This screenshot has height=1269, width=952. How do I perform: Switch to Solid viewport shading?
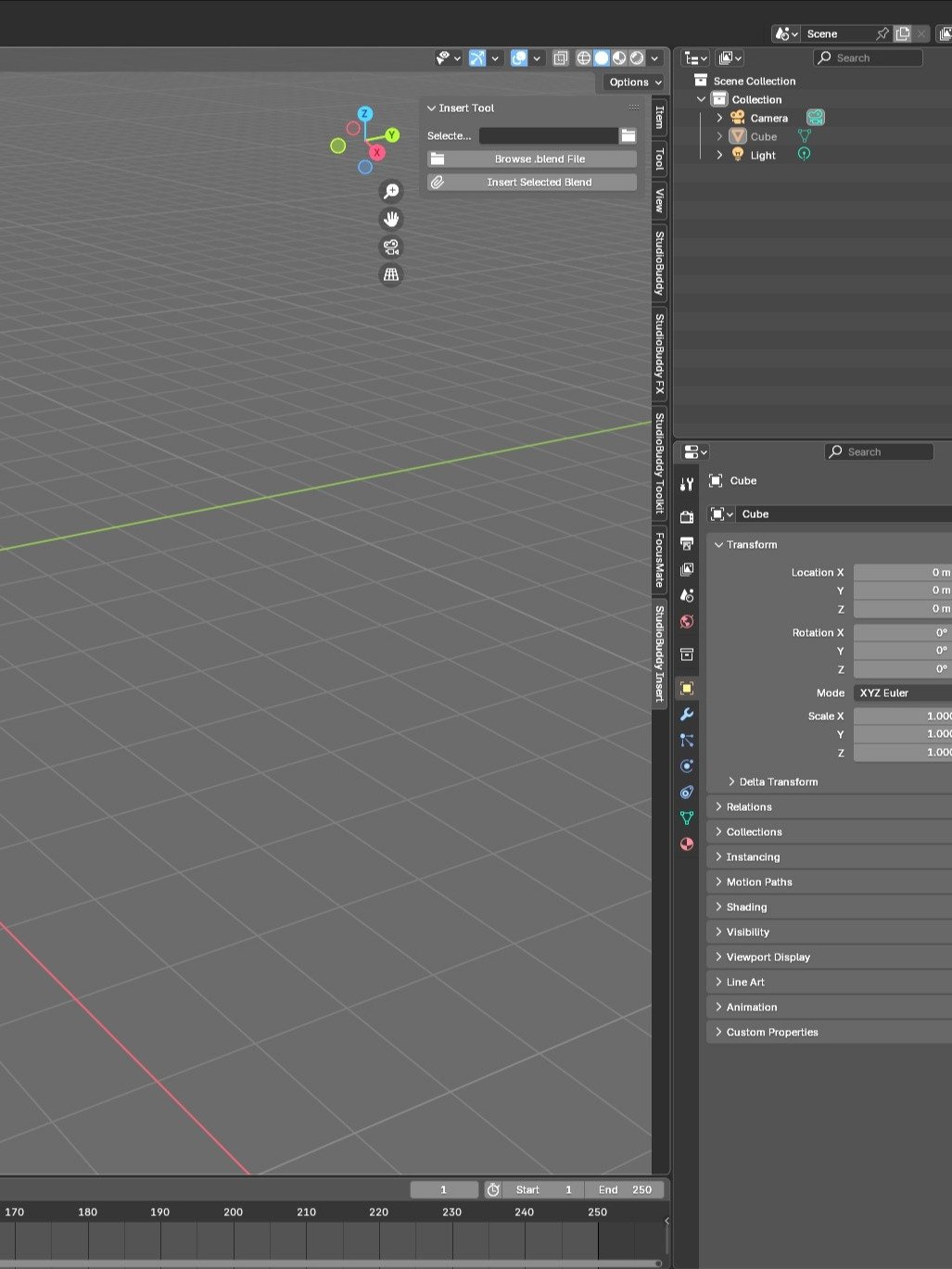[602, 57]
